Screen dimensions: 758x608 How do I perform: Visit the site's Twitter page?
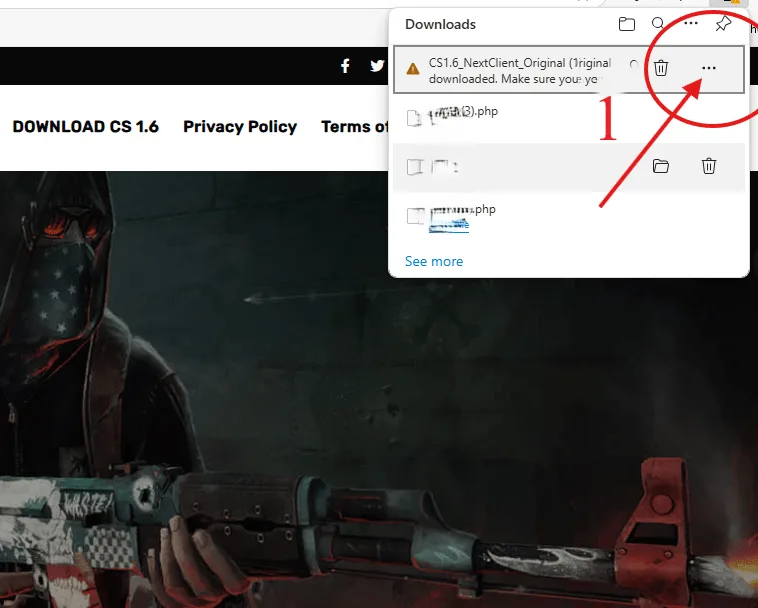click(x=377, y=66)
